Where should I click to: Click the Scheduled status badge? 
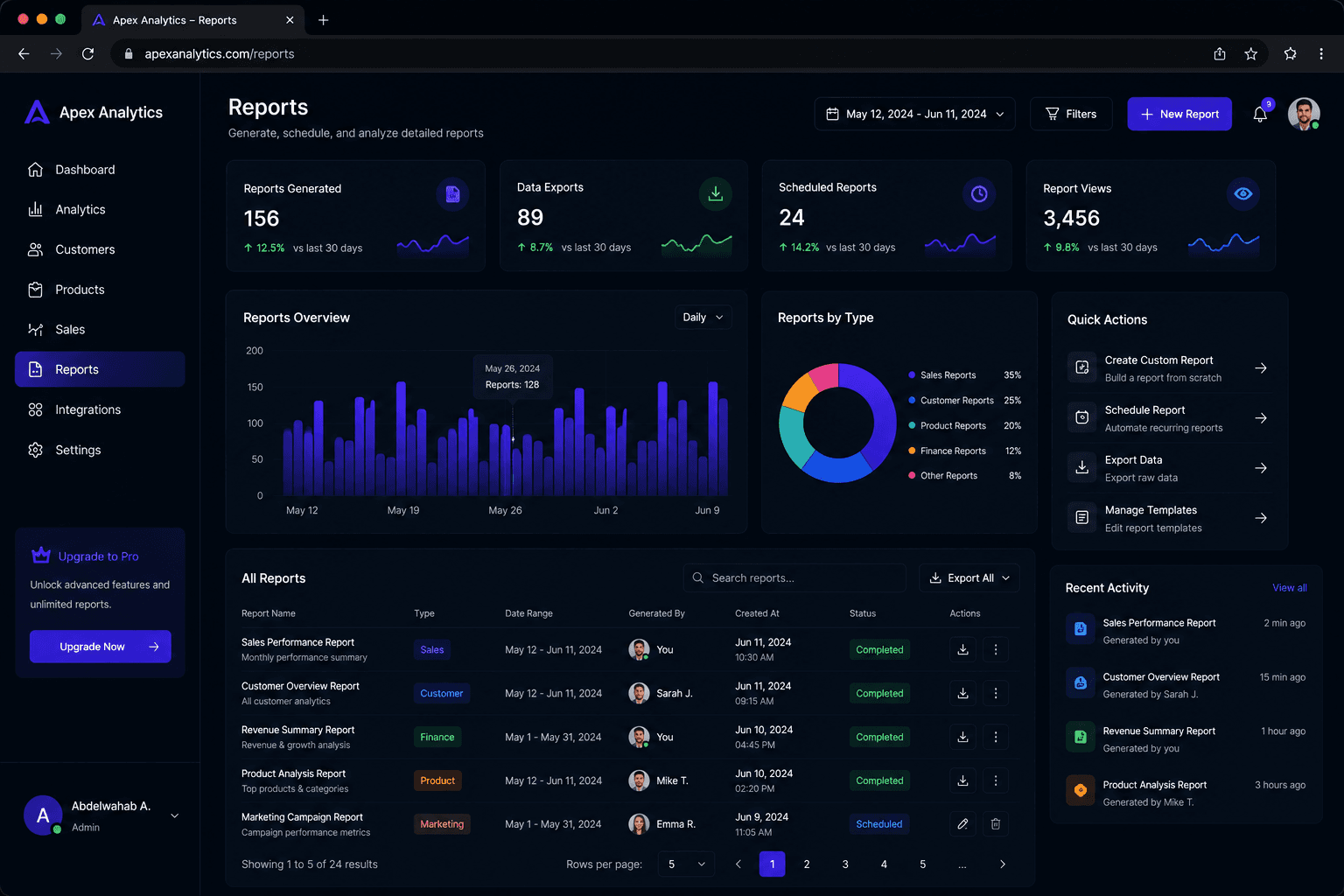(879, 824)
